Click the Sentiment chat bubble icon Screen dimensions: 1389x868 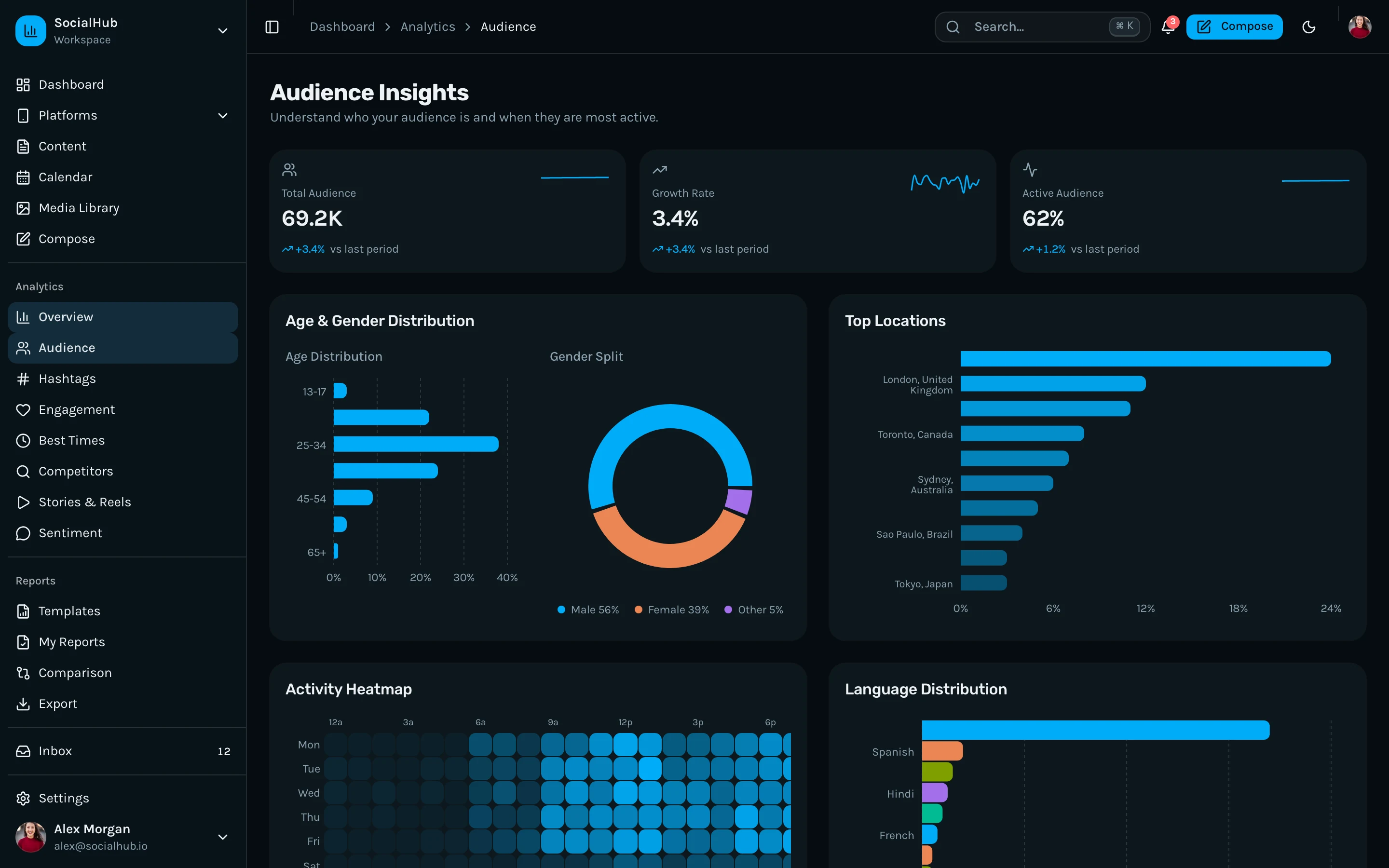23,533
